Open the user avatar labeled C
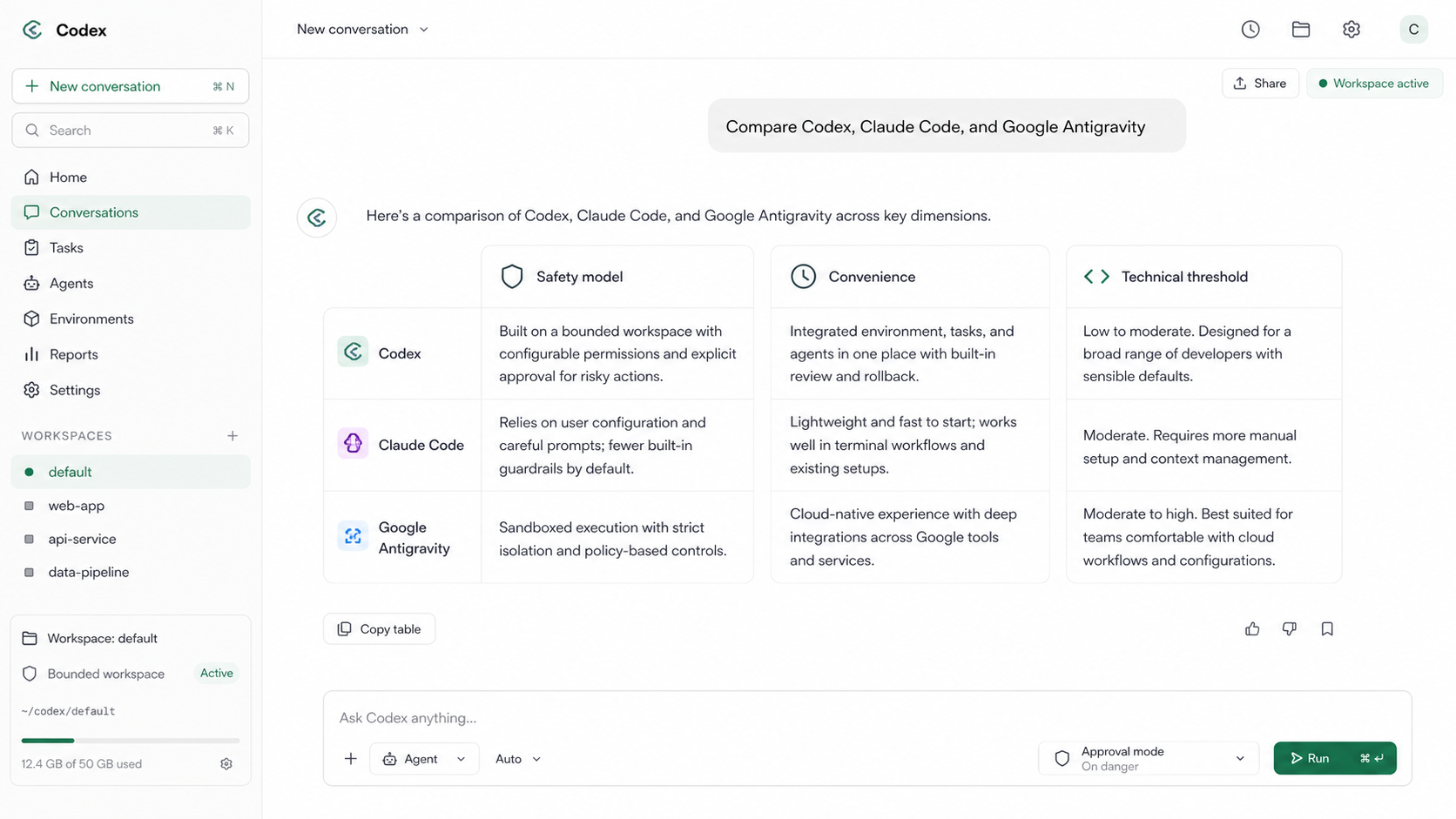1456x819 pixels. (x=1413, y=30)
